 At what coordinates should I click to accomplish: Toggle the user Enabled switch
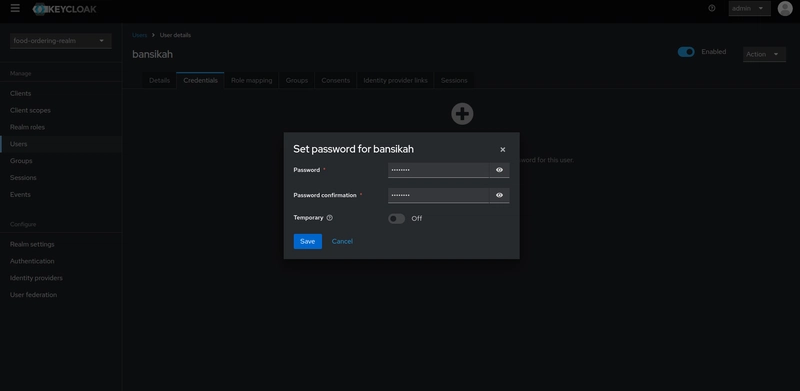pyautogui.click(x=686, y=52)
